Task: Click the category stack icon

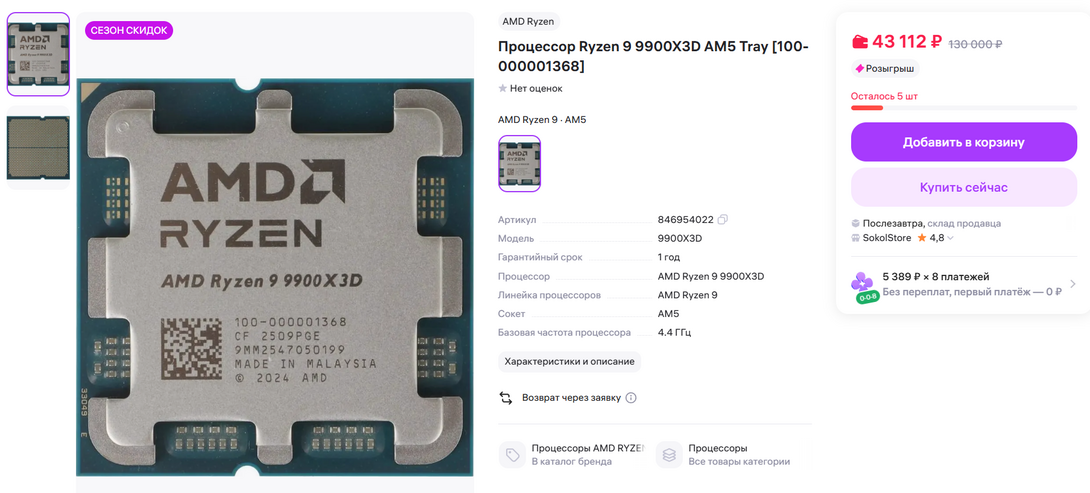Action: [669, 455]
